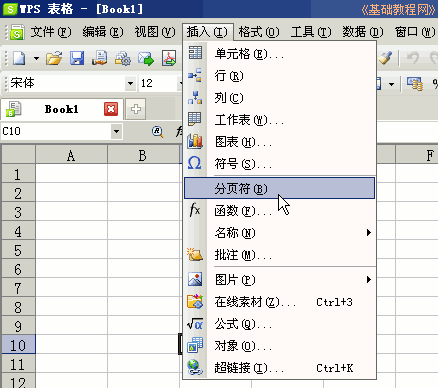Open the 格式(O) menu
The height and width of the screenshot is (388, 438).
259,32
